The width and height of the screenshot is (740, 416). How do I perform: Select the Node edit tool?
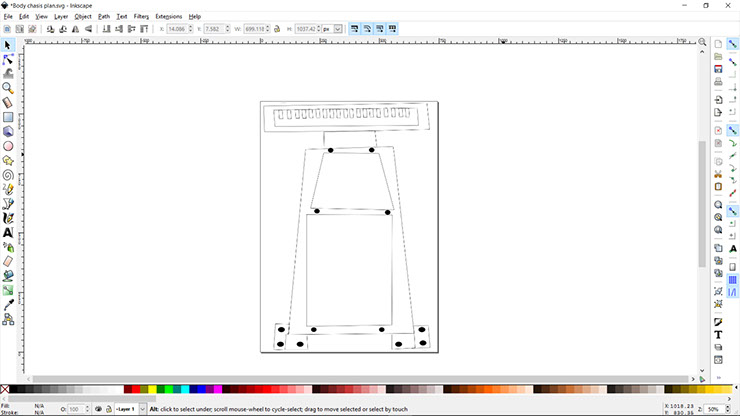8,59
